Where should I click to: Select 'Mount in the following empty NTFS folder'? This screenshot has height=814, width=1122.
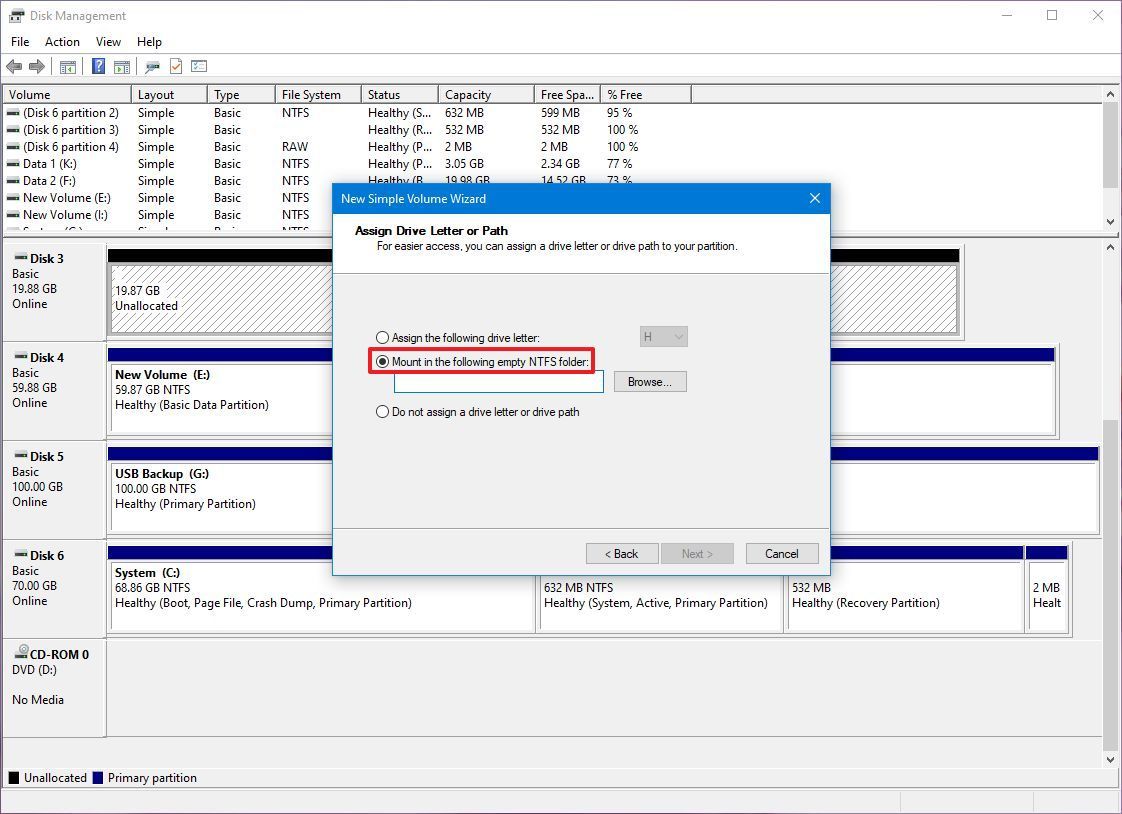(x=383, y=362)
